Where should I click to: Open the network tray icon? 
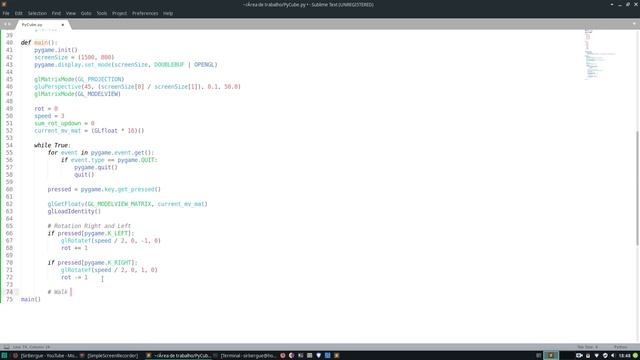tap(596, 356)
